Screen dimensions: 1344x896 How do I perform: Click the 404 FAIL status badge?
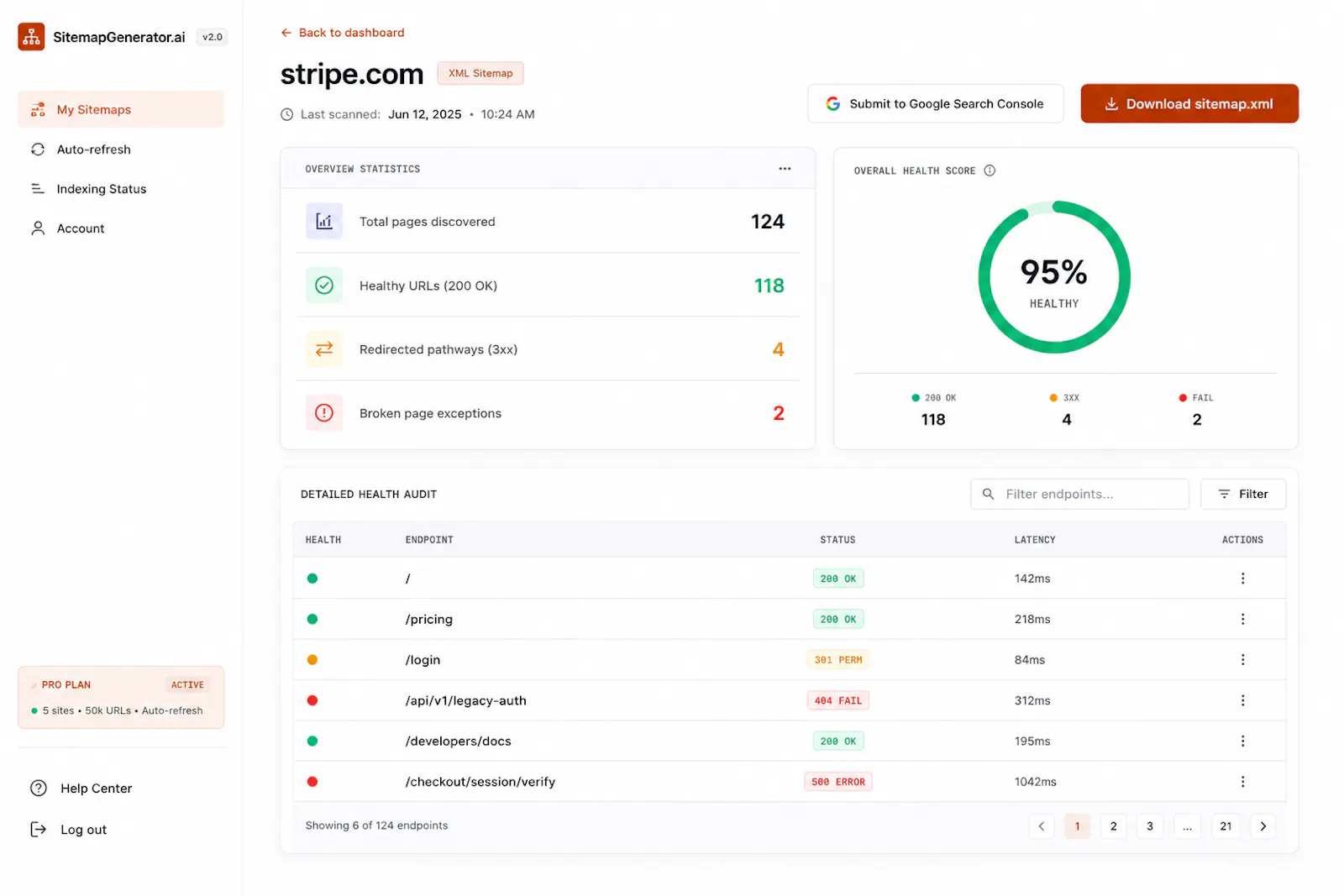tap(838, 700)
